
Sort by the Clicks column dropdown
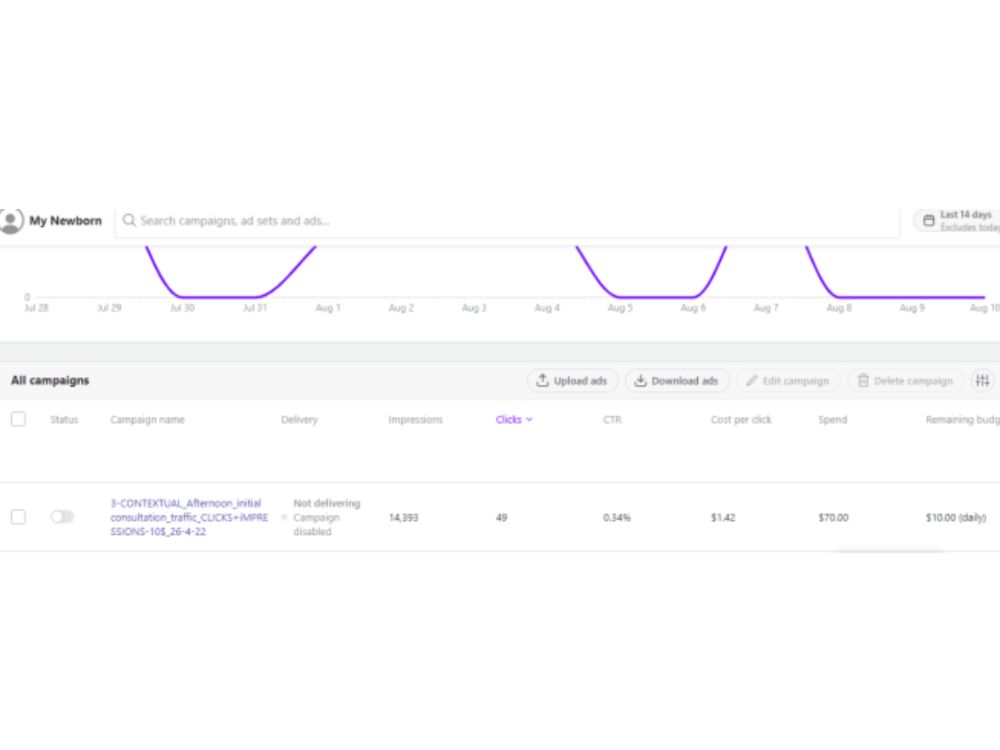point(514,420)
